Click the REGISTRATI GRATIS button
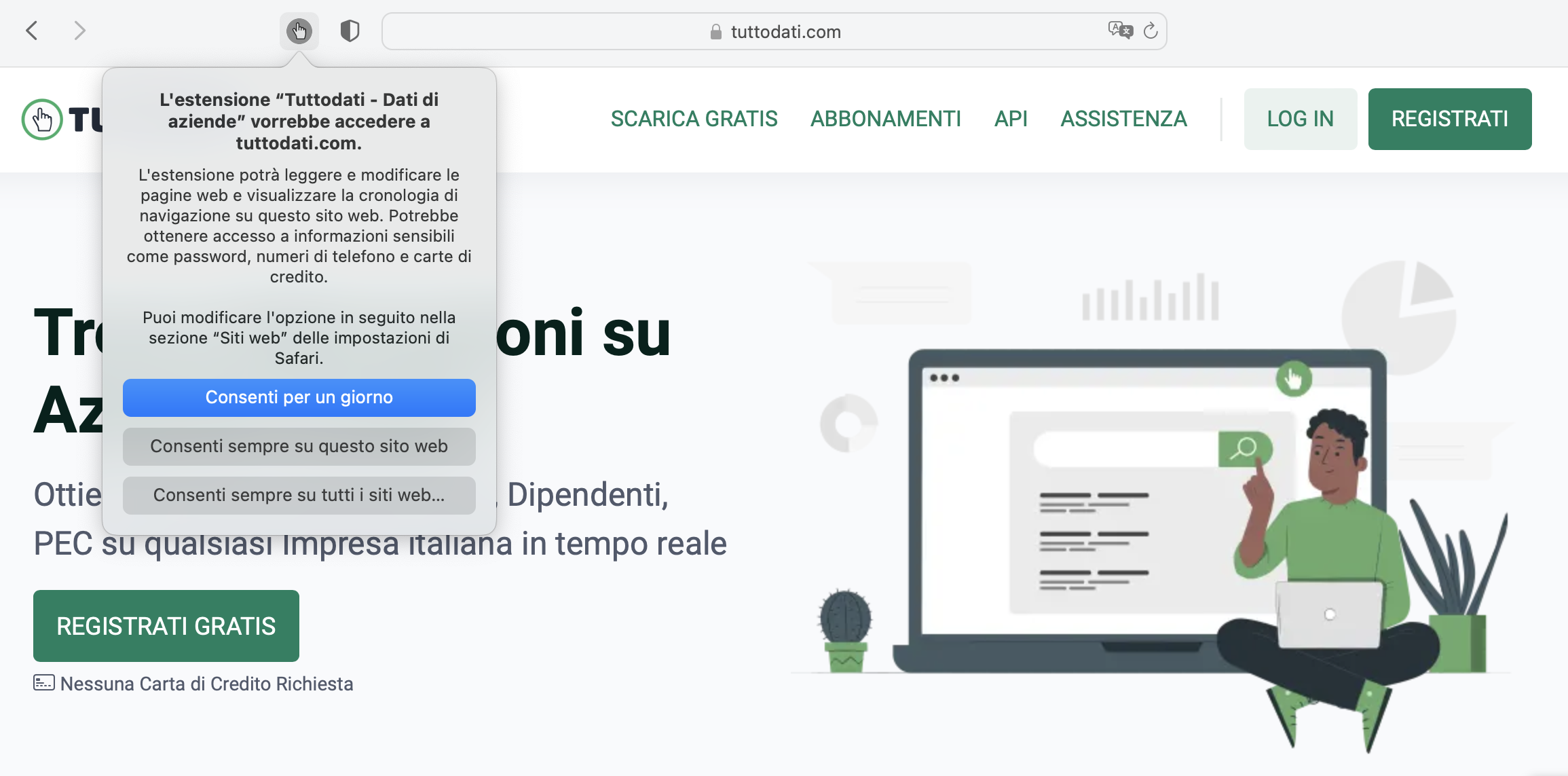This screenshot has height=776, width=1568. tap(166, 626)
